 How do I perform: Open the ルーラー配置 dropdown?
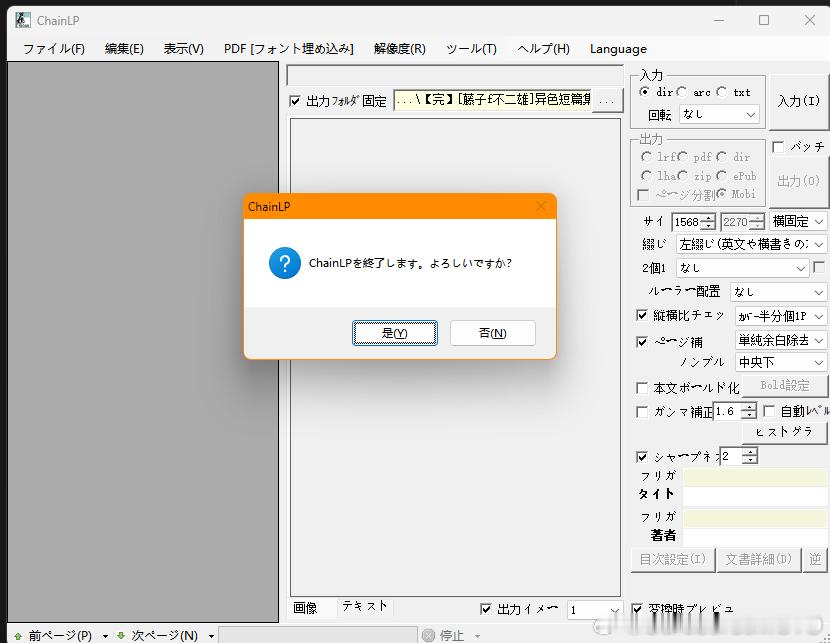(778, 292)
